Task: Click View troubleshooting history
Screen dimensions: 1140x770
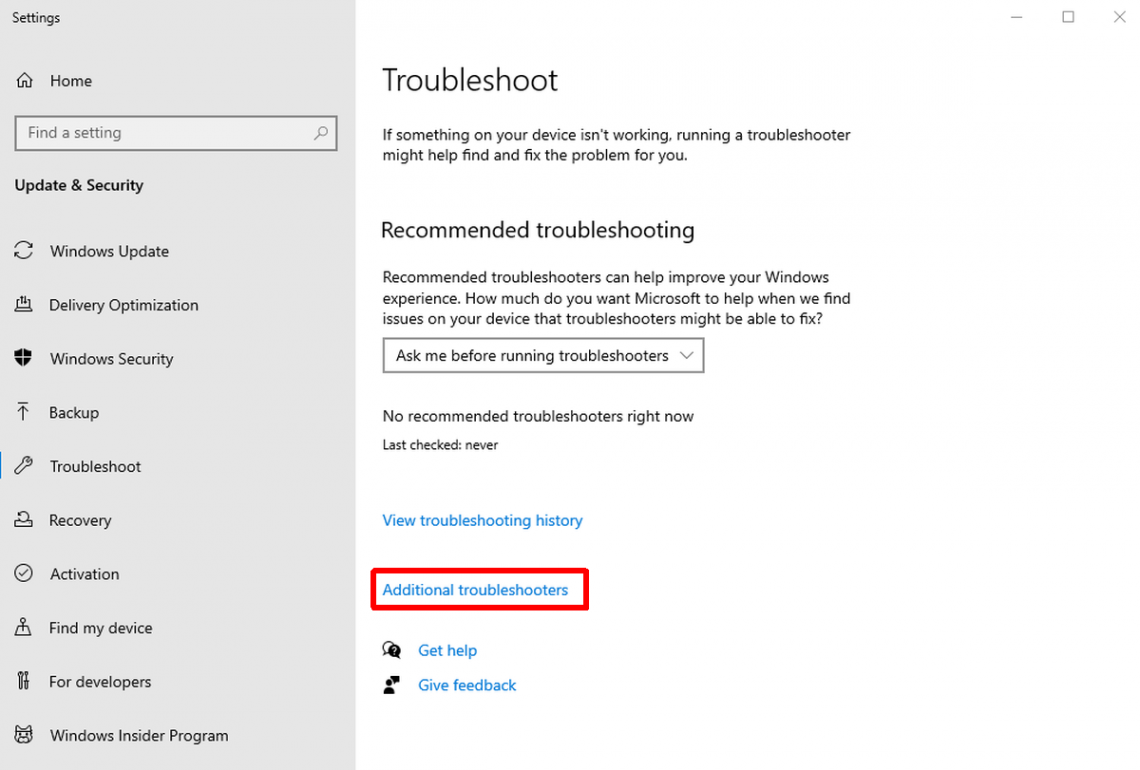Action: point(482,520)
